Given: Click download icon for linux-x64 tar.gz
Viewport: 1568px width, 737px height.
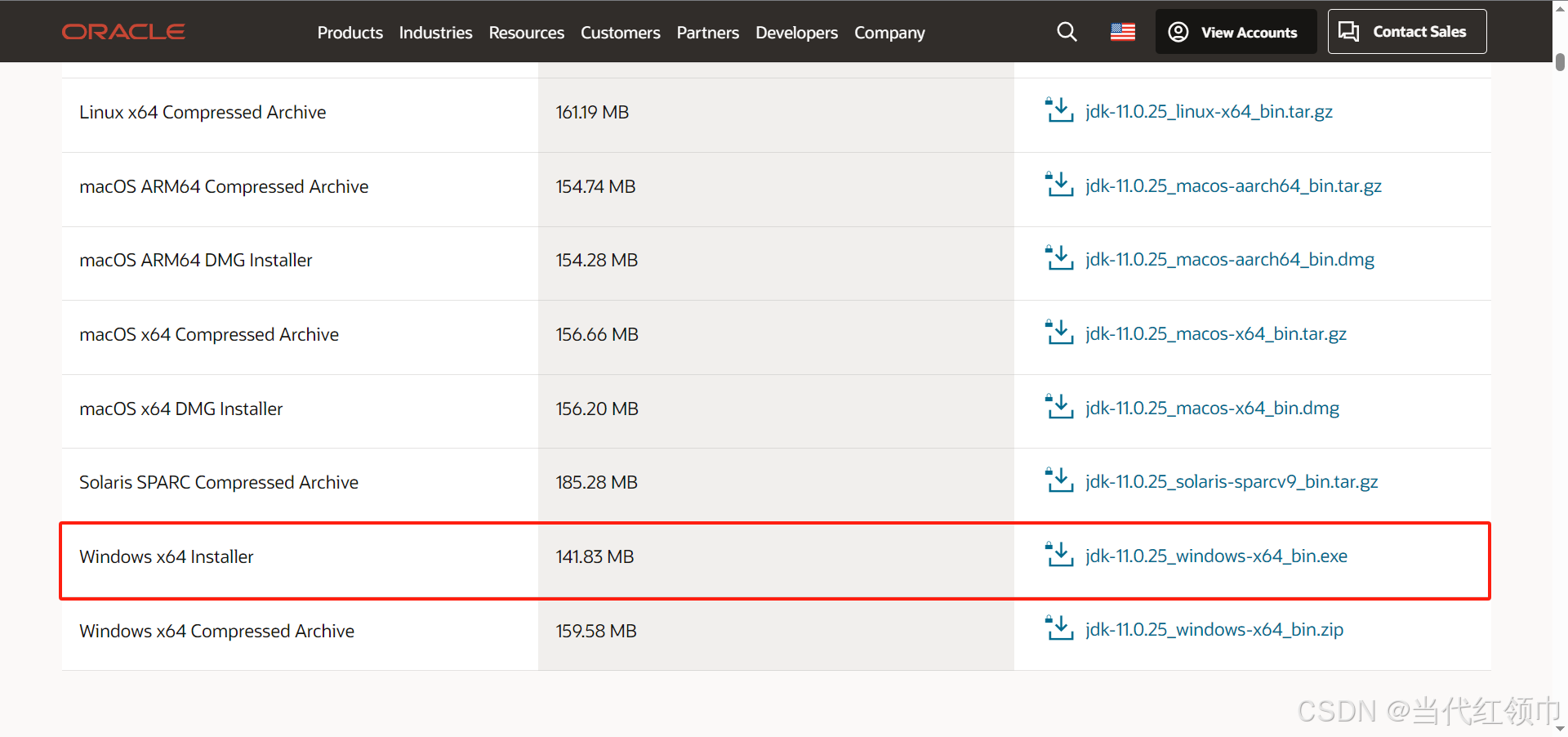Looking at the screenshot, I should coord(1059,110).
